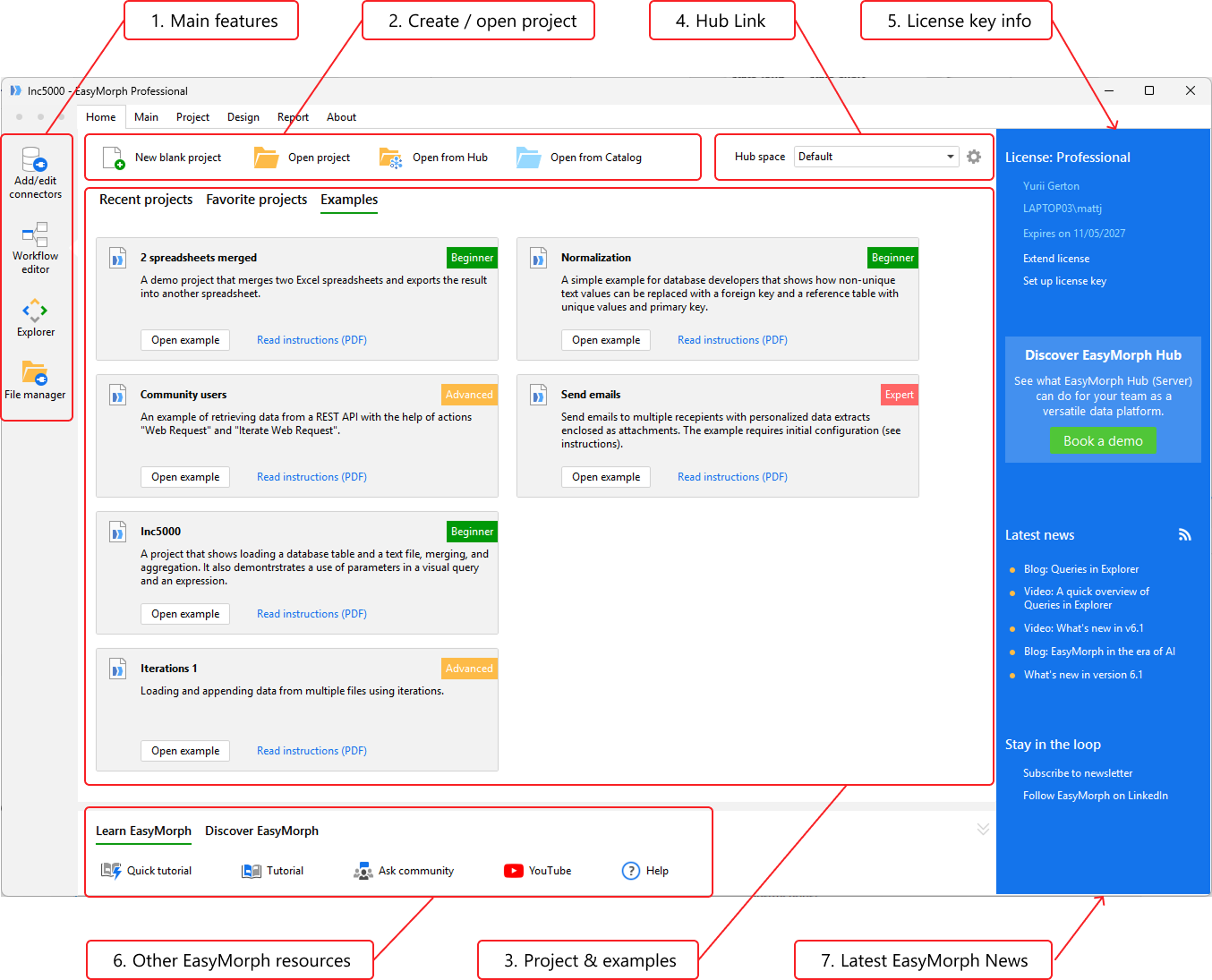Open example for Normalization
Viewport: 1212px width, 980px height.
tap(606, 340)
